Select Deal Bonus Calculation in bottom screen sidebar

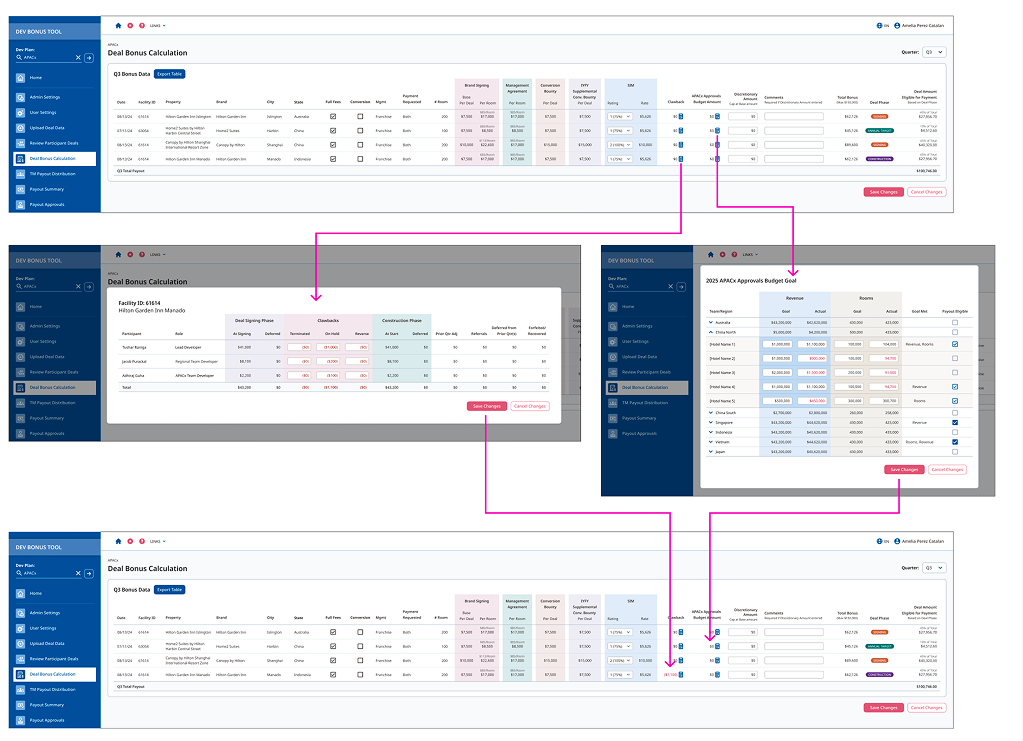[x=54, y=674]
